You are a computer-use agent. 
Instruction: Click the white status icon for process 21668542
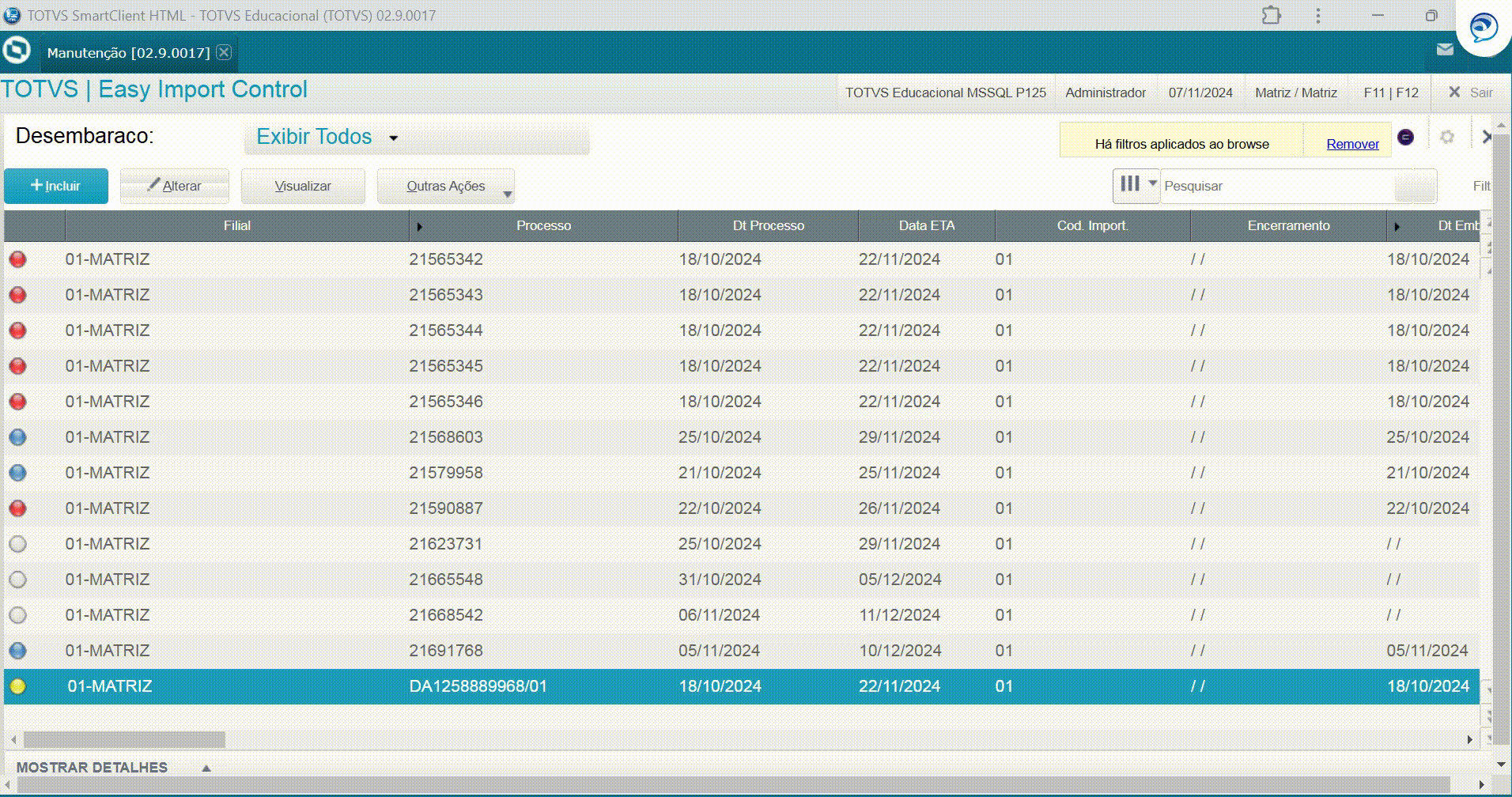pos(17,615)
